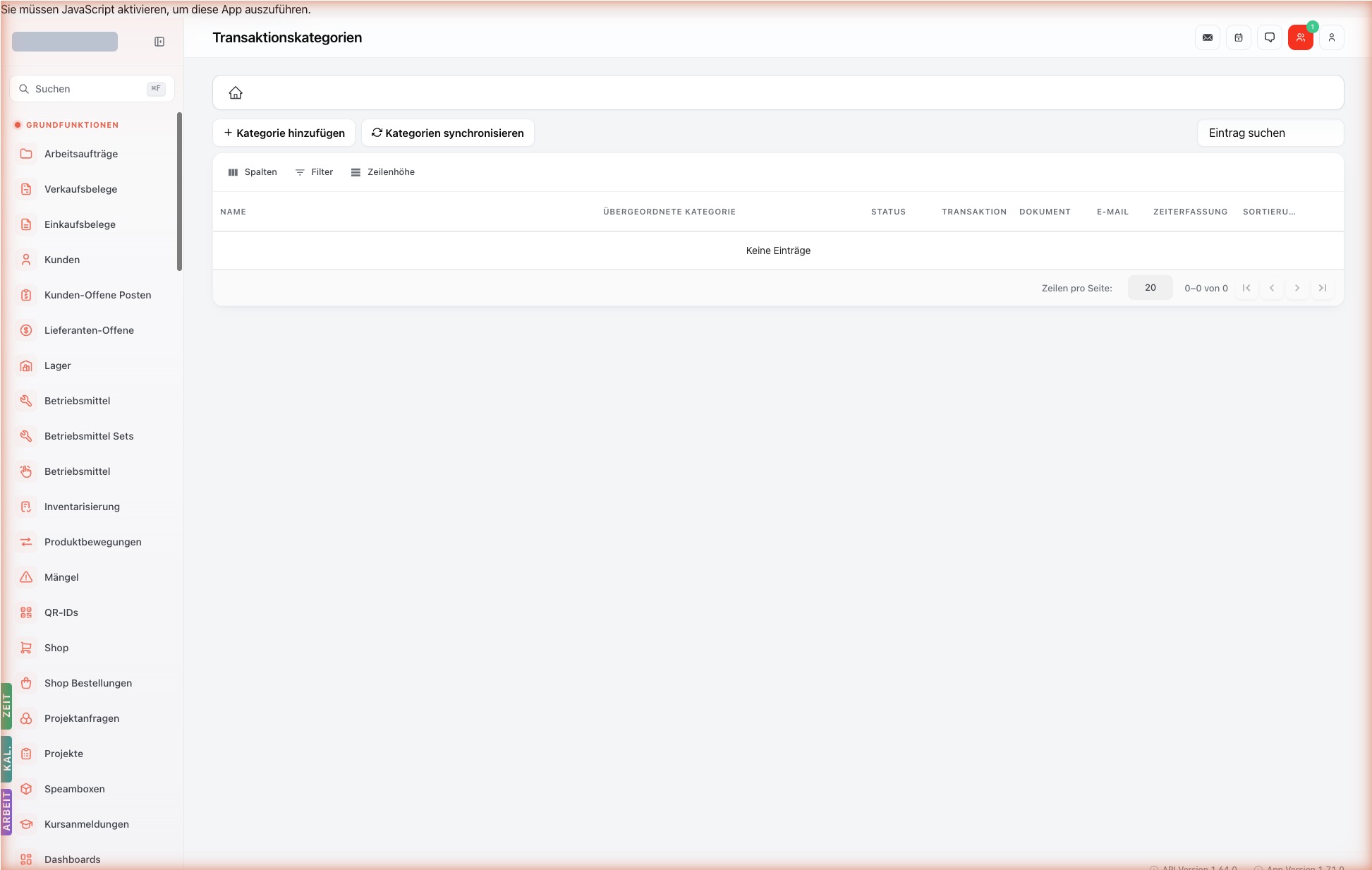
Task: Click the Shop Bestellungen bag icon
Action: coord(26,683)
